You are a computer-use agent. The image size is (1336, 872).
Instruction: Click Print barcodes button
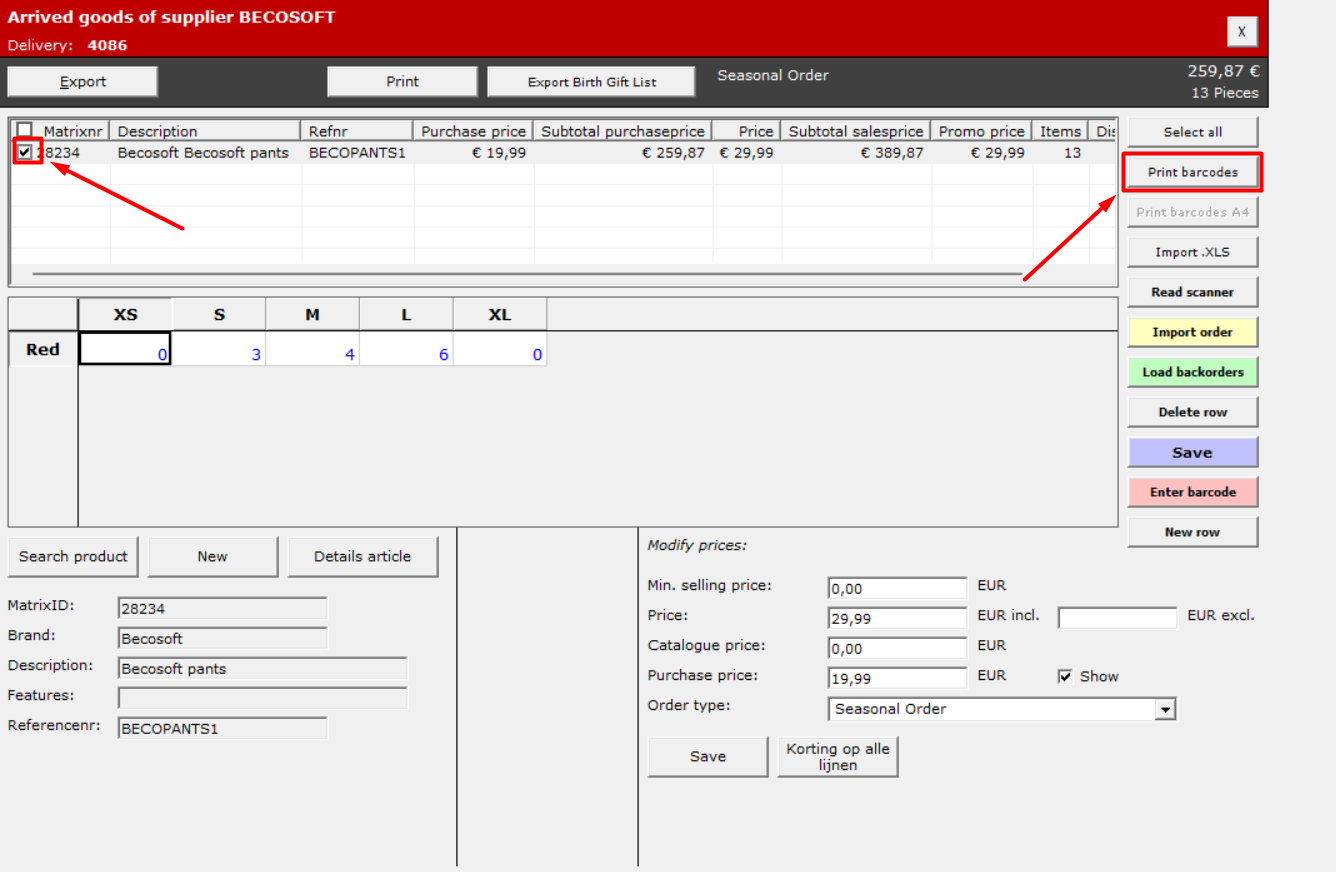[x=1192, y=172]
